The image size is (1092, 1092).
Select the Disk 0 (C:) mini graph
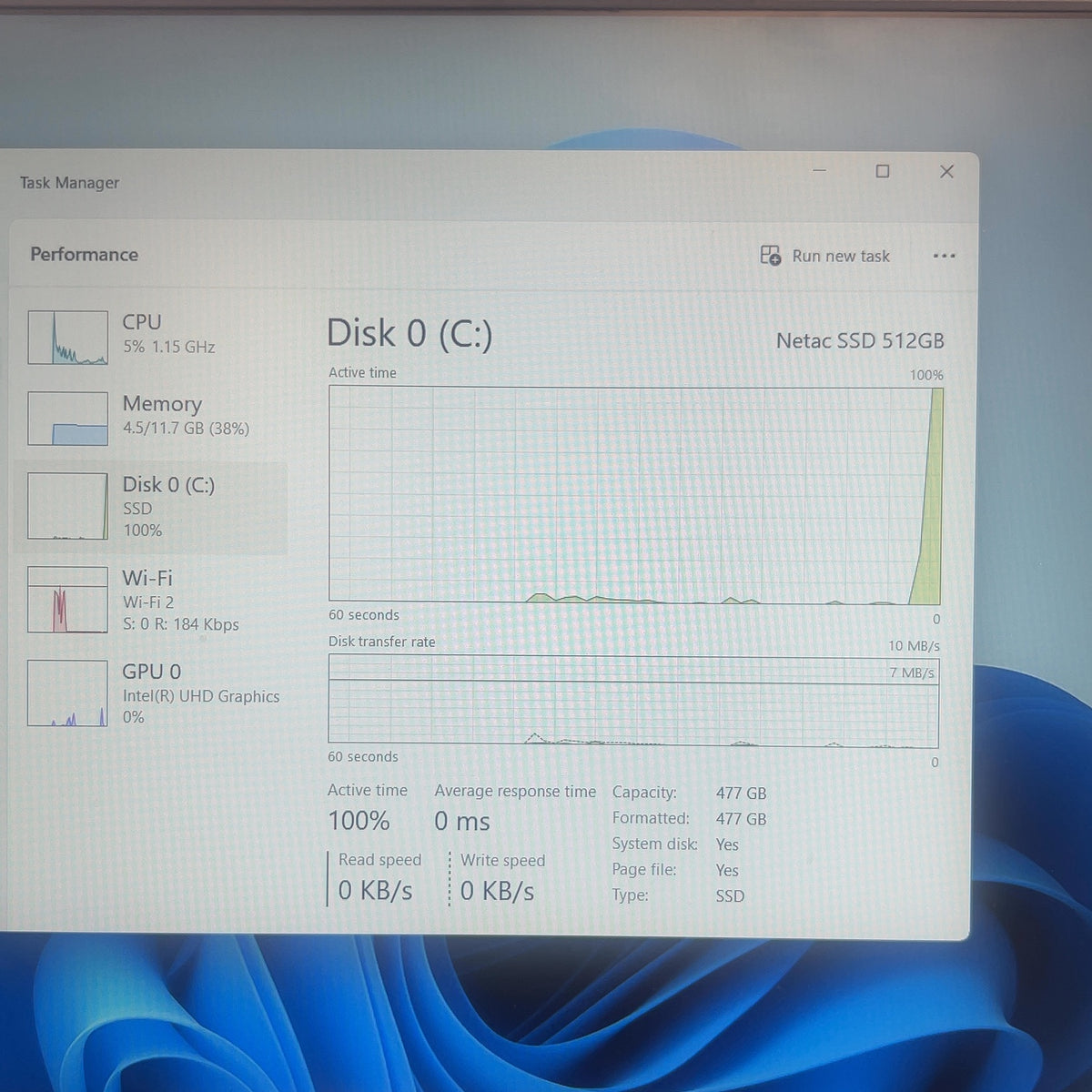pyautogui.click(x=67, y=506)
